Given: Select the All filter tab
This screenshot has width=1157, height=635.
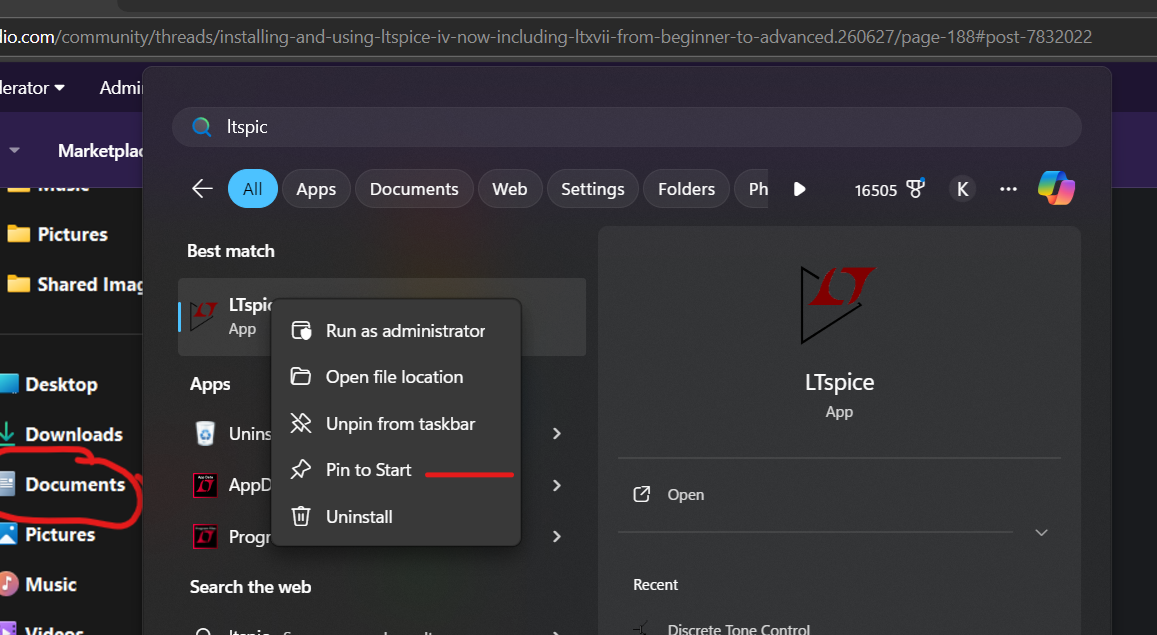Looking at the screenshot, I should click(x=252, y=189).
